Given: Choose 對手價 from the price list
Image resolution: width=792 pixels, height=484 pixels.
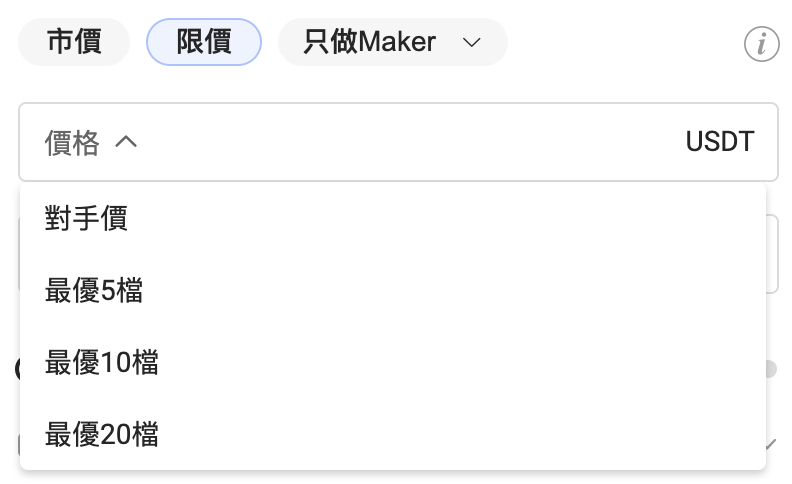Looking at the screenshot, I should [x=86, y=218].
